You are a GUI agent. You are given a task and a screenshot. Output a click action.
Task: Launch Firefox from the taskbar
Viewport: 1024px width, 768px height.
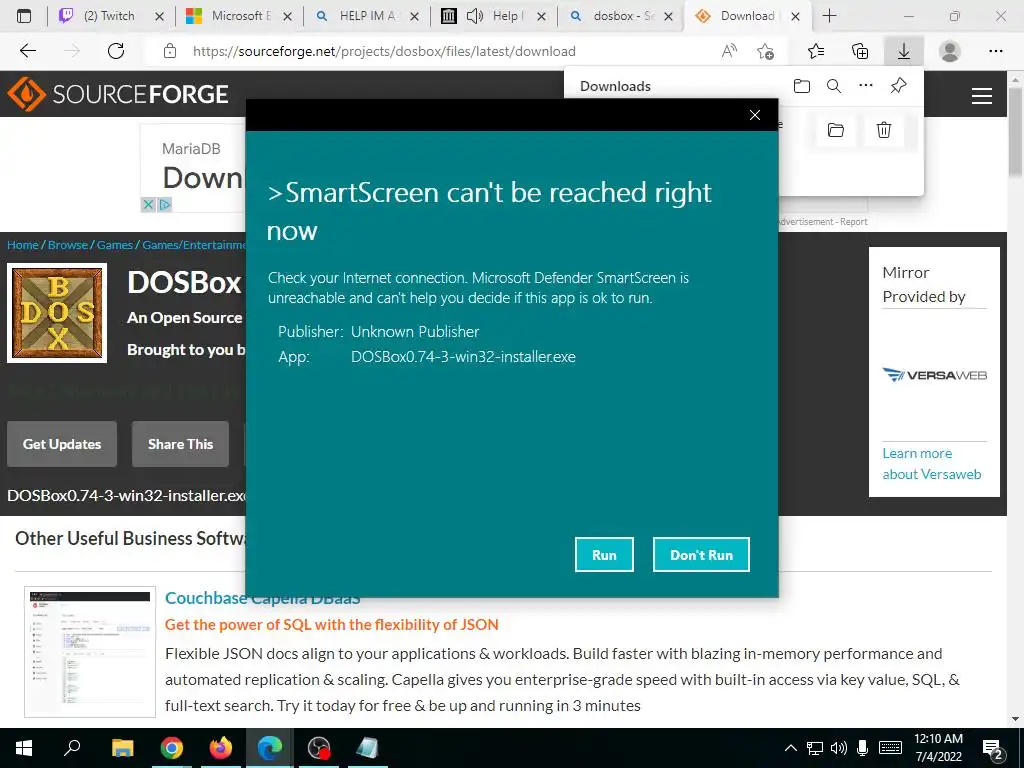tap(221, 748)
